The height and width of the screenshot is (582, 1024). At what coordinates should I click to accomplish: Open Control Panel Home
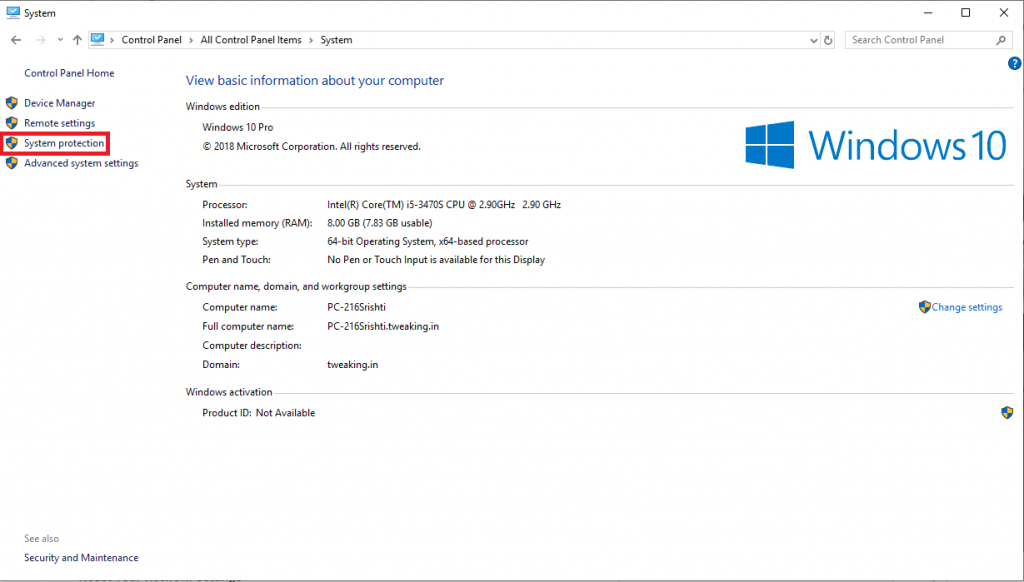[69, 73]
